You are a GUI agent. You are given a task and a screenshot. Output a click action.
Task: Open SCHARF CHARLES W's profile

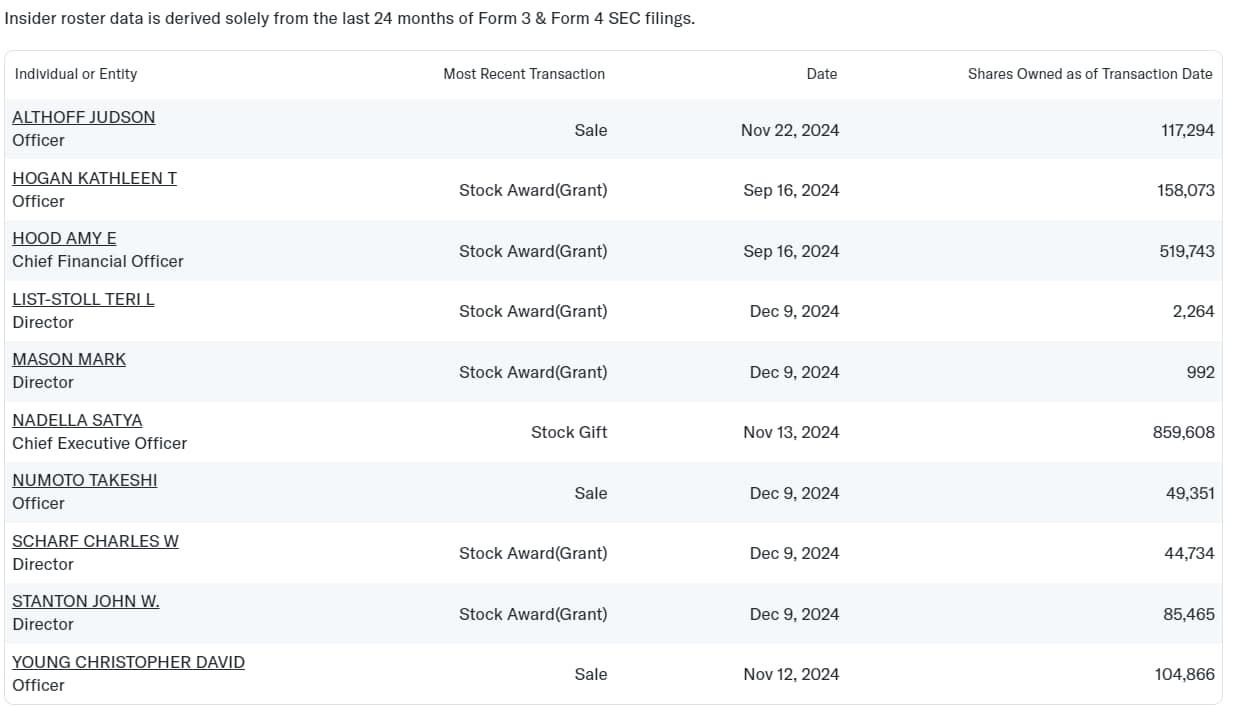pos(96,540)
